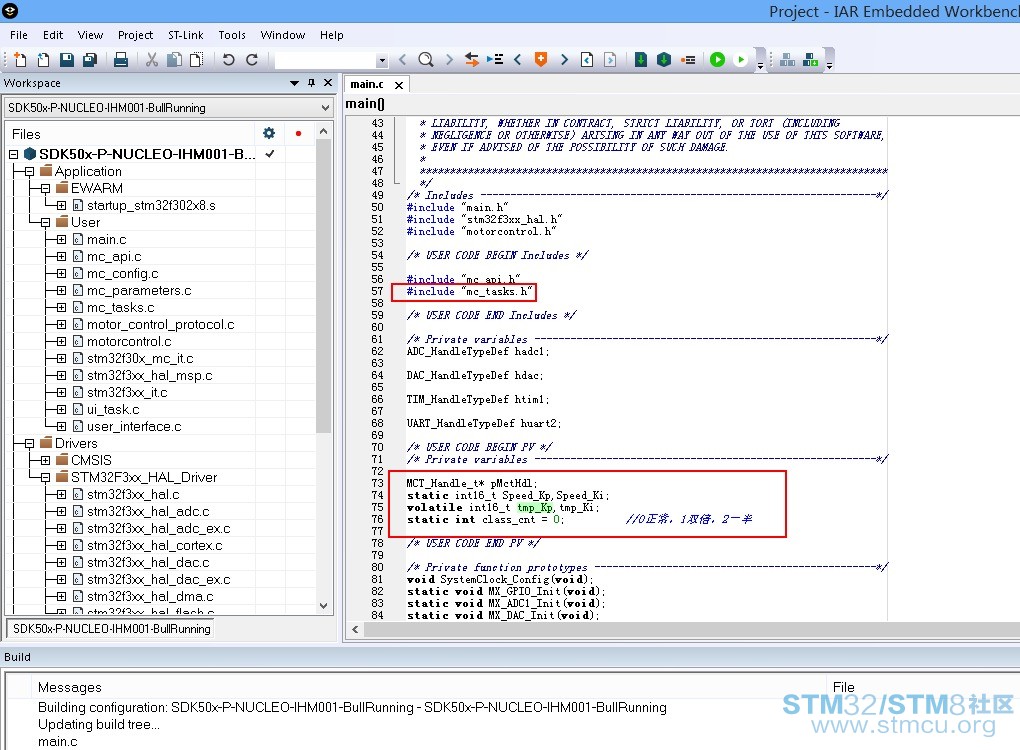The image size is (1020, 750).
Task: Click the Replace orange arrows icon
Action: (x=472, y=60)
